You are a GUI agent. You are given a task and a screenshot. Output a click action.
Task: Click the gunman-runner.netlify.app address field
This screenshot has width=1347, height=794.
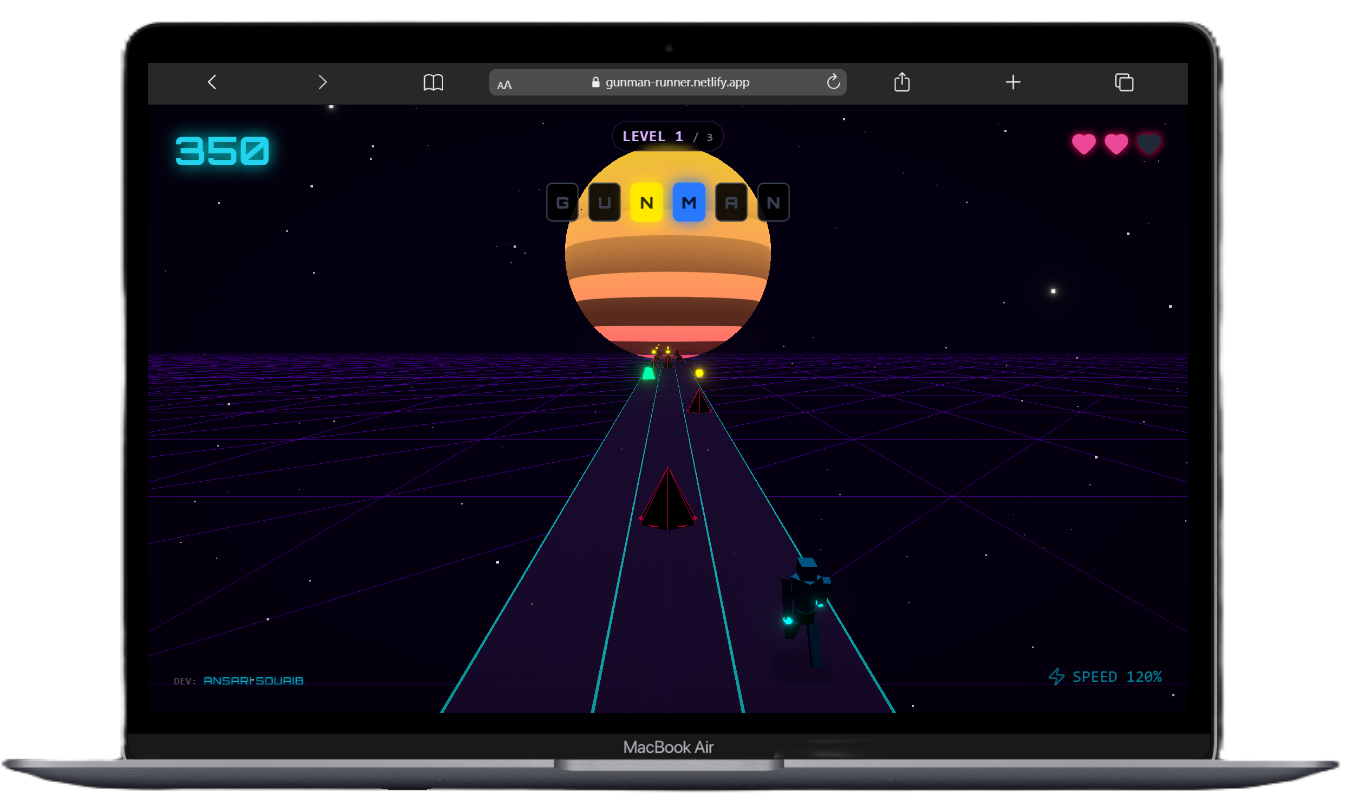point(667,83)
